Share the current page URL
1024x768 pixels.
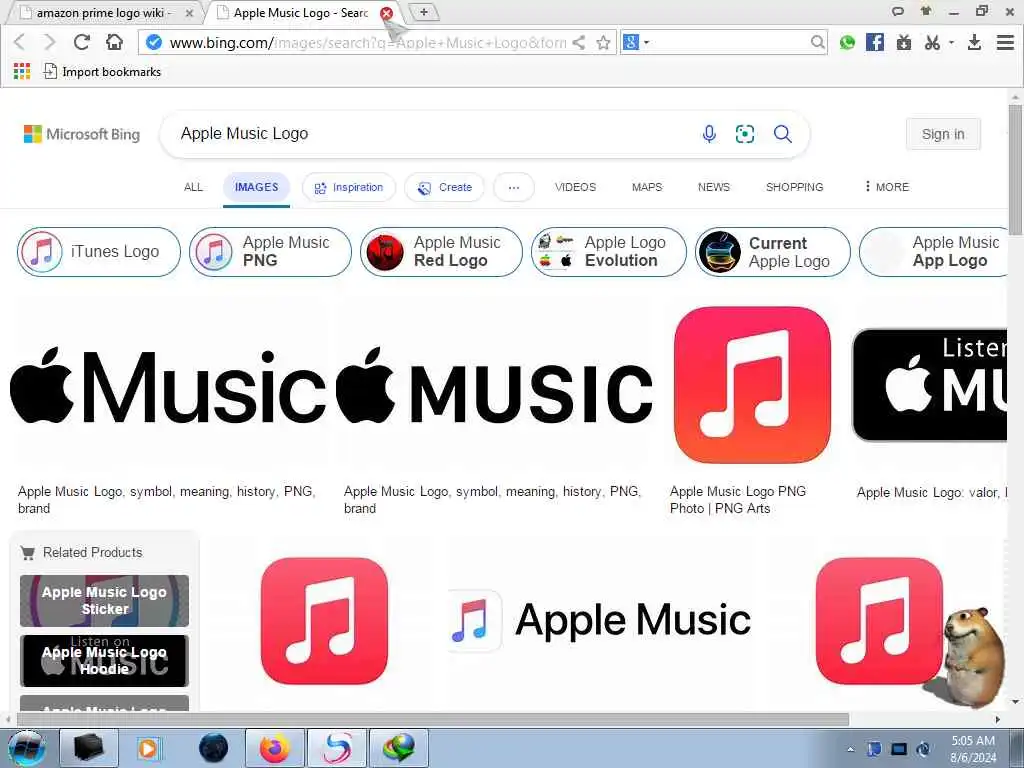(579, 42)
